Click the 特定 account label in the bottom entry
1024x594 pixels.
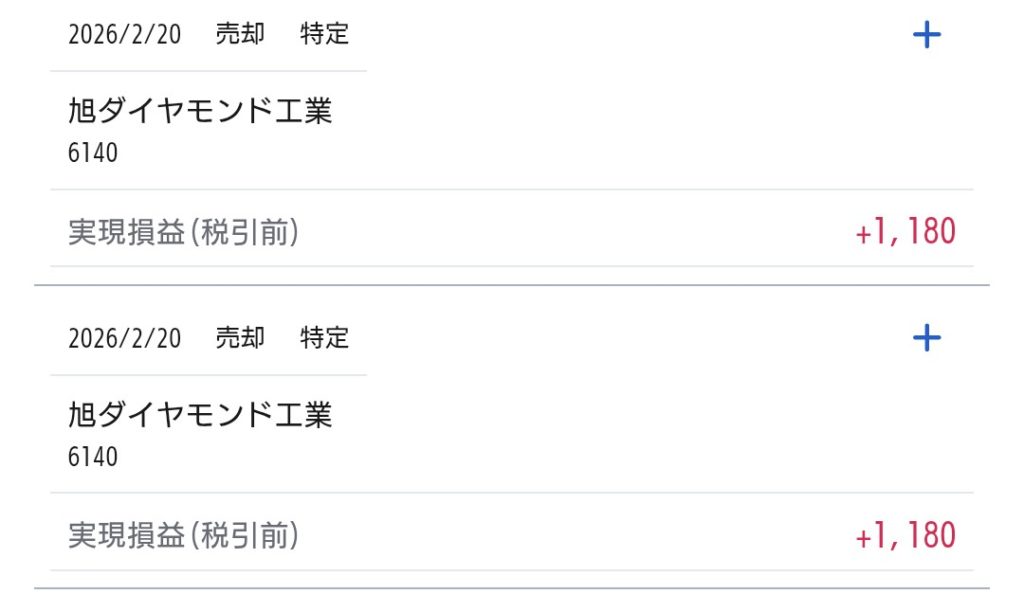pyautogui.click(x=325, y=338)
